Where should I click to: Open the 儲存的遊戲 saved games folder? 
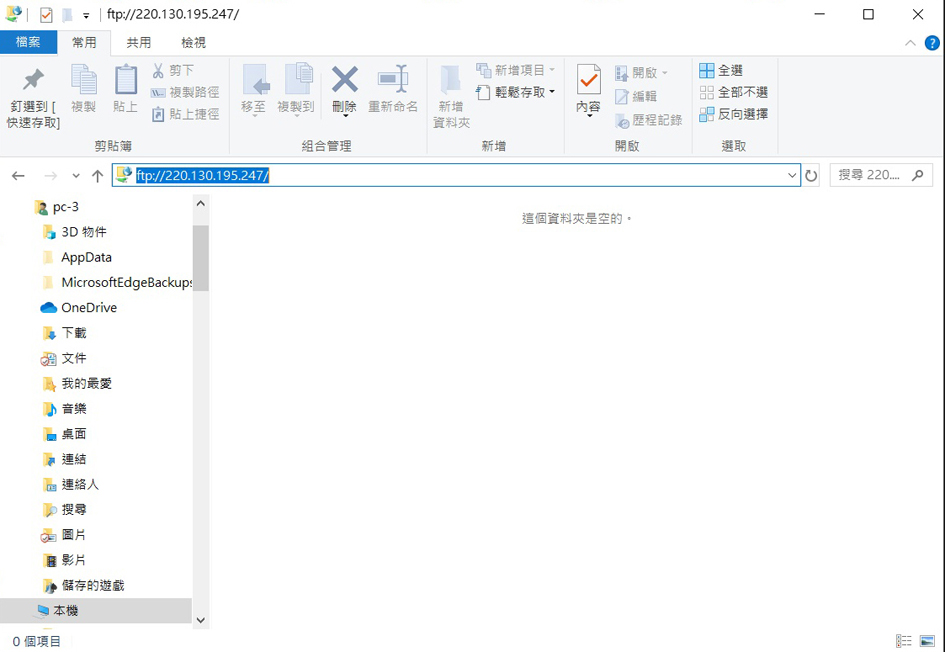[x=84, y=586]
